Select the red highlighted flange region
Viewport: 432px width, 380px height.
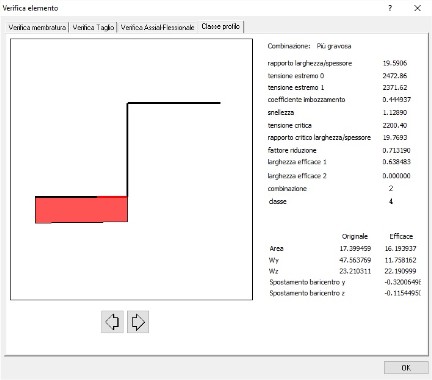pos(81,209)
